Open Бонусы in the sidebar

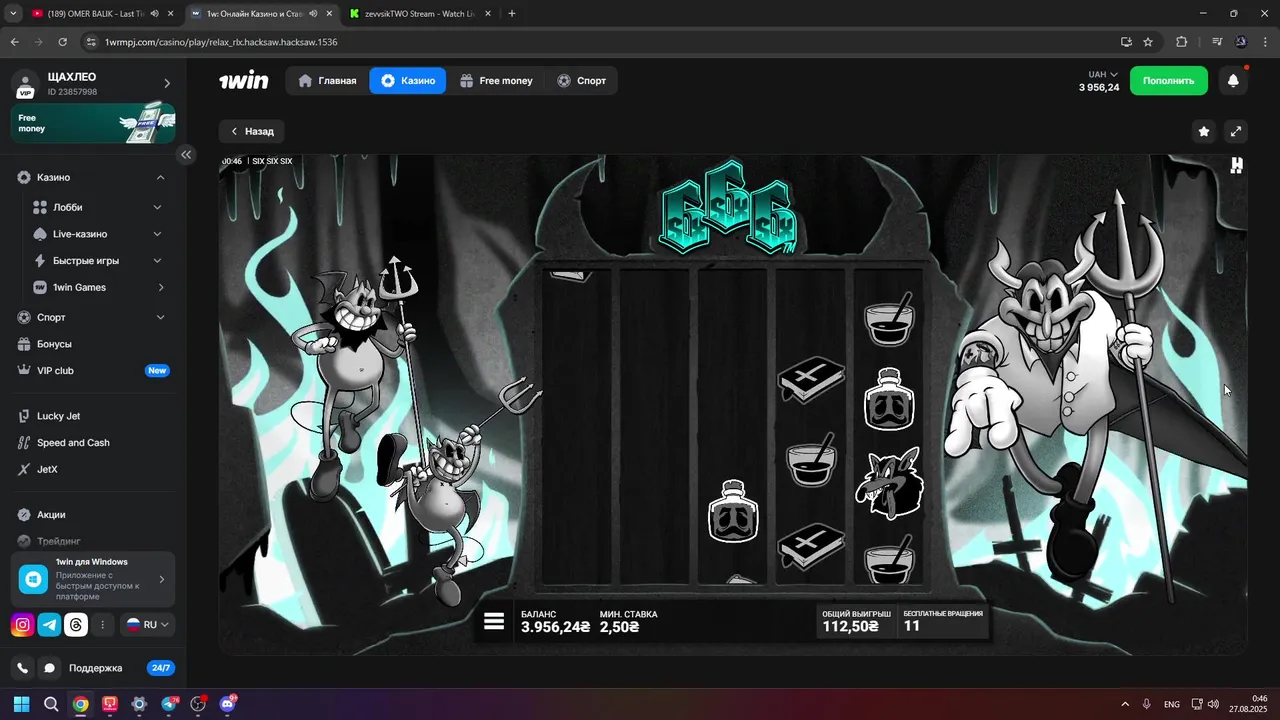[x=54, y=344]
